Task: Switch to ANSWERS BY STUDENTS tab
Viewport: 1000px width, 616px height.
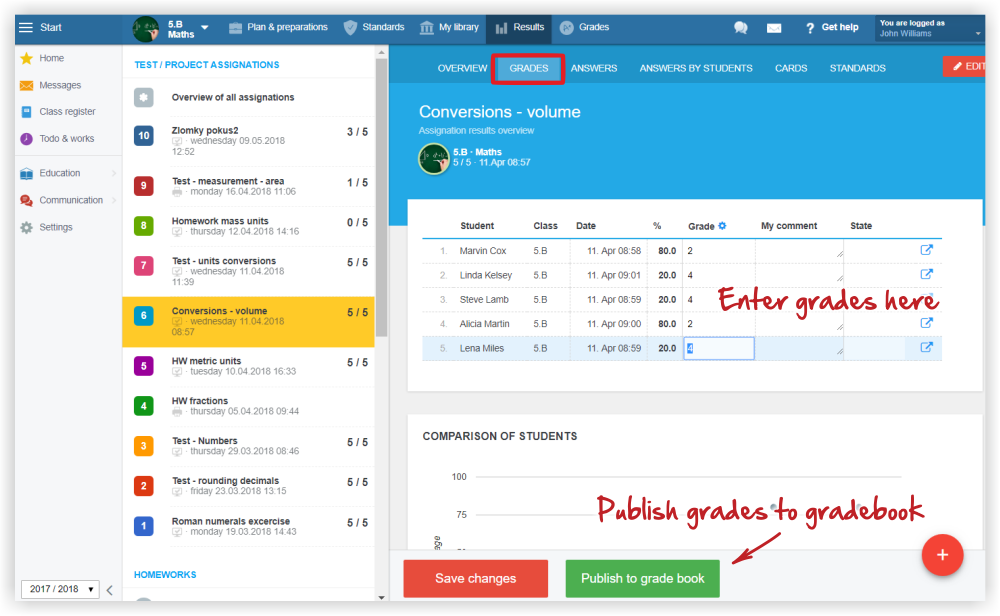Action: tap(696, 68)
